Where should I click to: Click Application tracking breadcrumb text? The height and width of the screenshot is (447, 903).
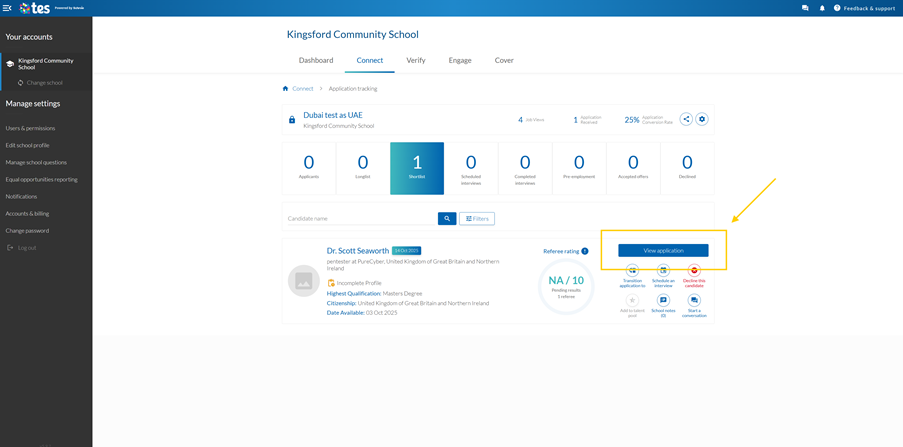point(353,89)
